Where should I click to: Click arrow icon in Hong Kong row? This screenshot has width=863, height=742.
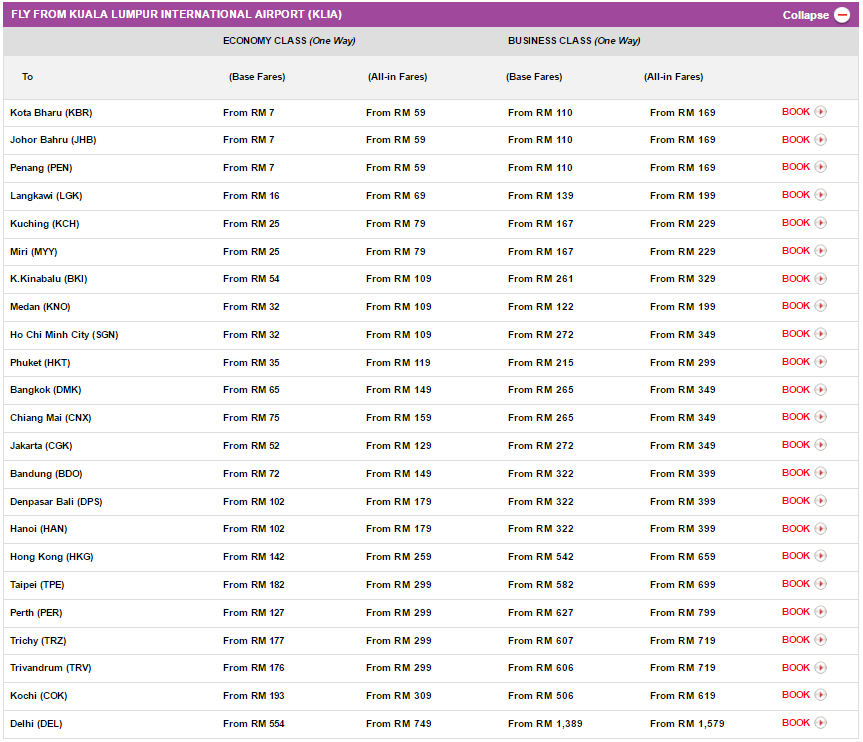coord(821,556)
